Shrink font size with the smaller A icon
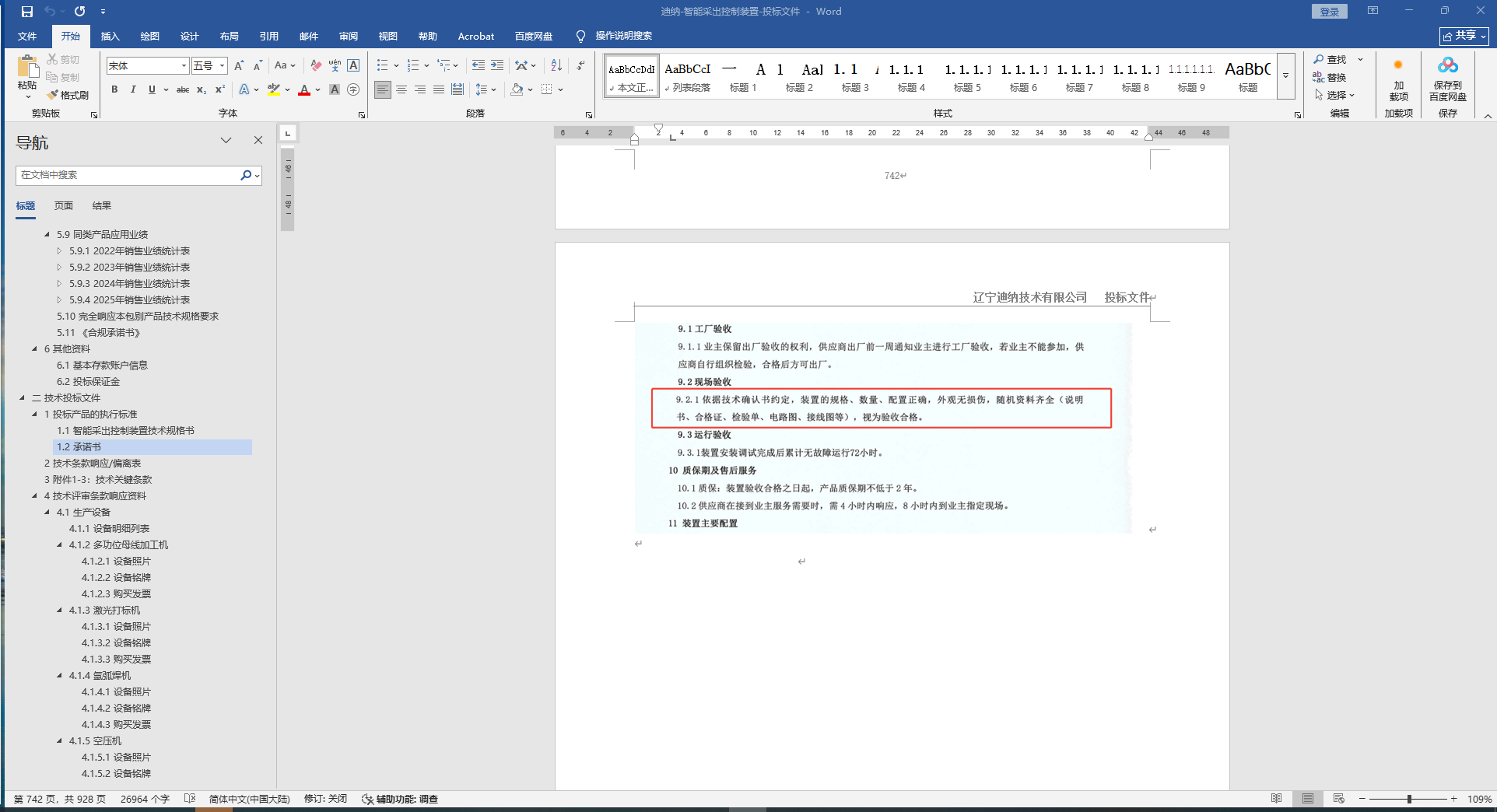Viewport: 1497px width, 812px height. pyautogui.click(x=258, y=66)
